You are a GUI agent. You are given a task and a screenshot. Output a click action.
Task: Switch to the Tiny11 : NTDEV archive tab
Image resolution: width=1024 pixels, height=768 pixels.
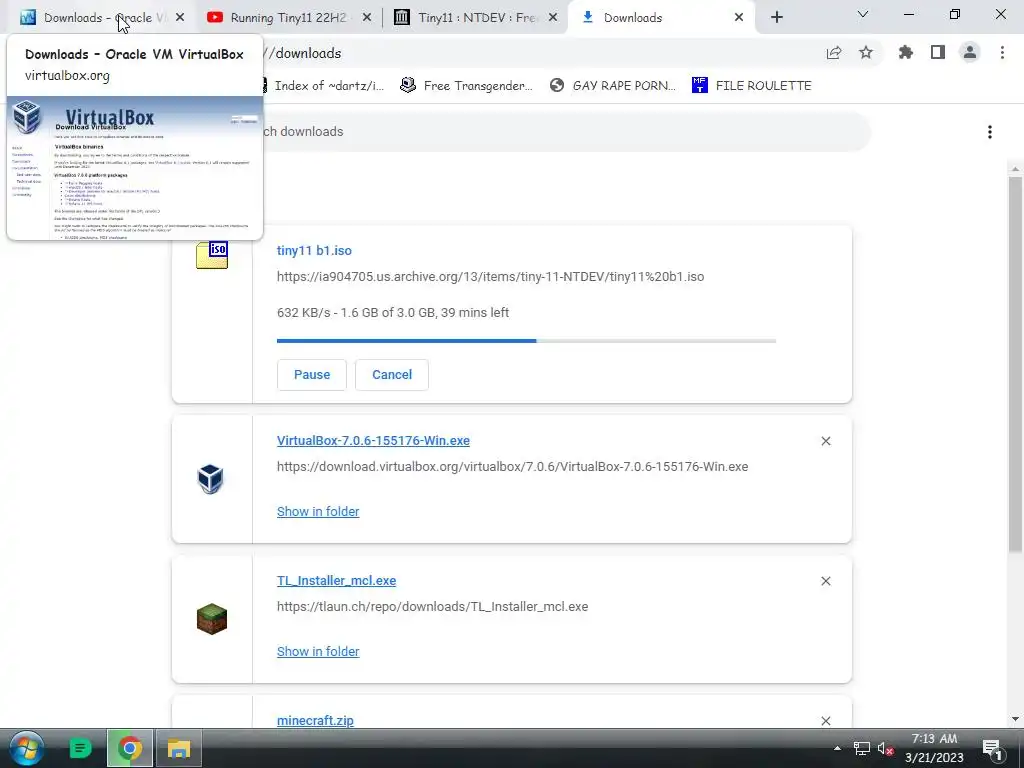point(477,18)
